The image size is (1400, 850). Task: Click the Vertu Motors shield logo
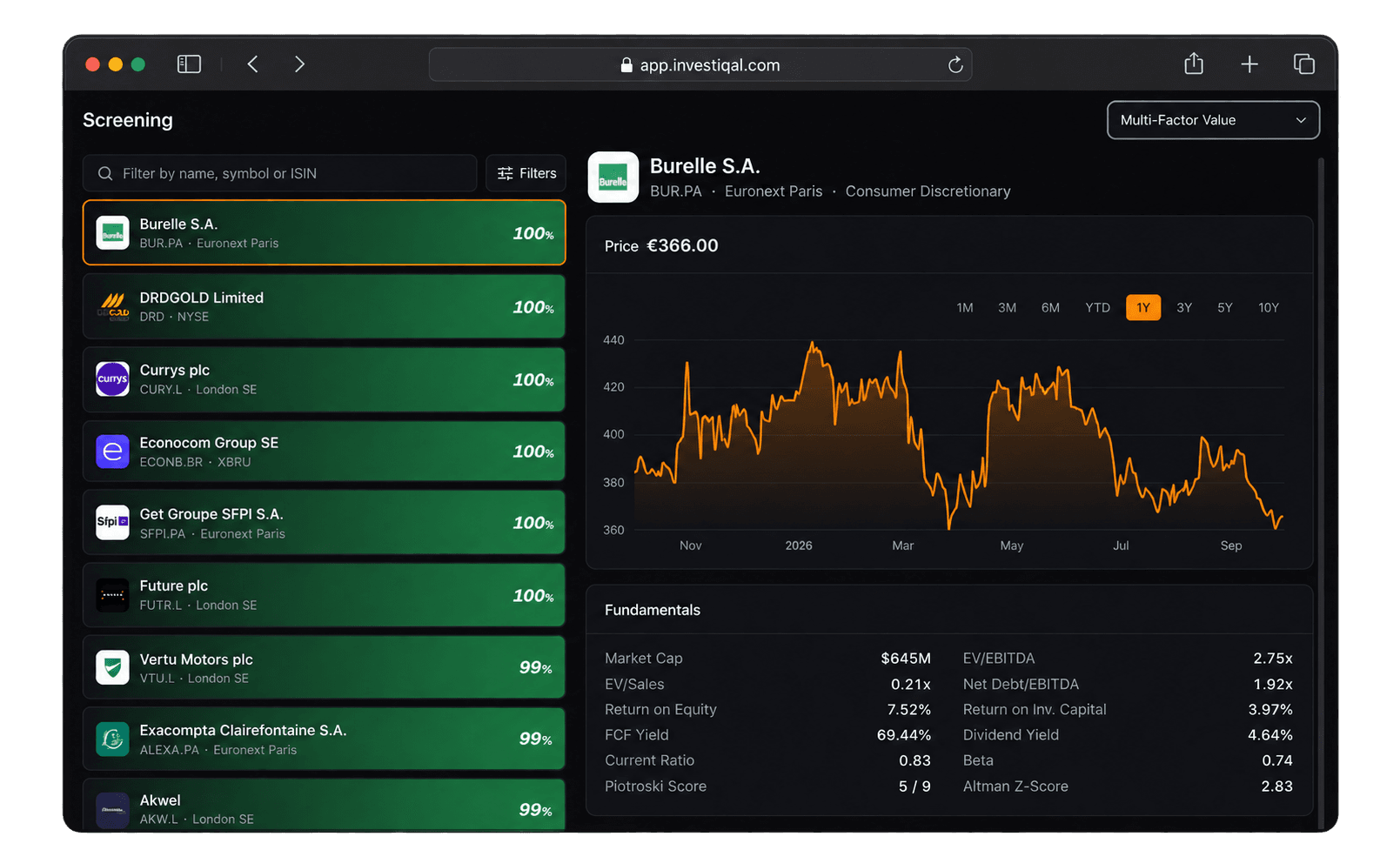tap(112, 668)
